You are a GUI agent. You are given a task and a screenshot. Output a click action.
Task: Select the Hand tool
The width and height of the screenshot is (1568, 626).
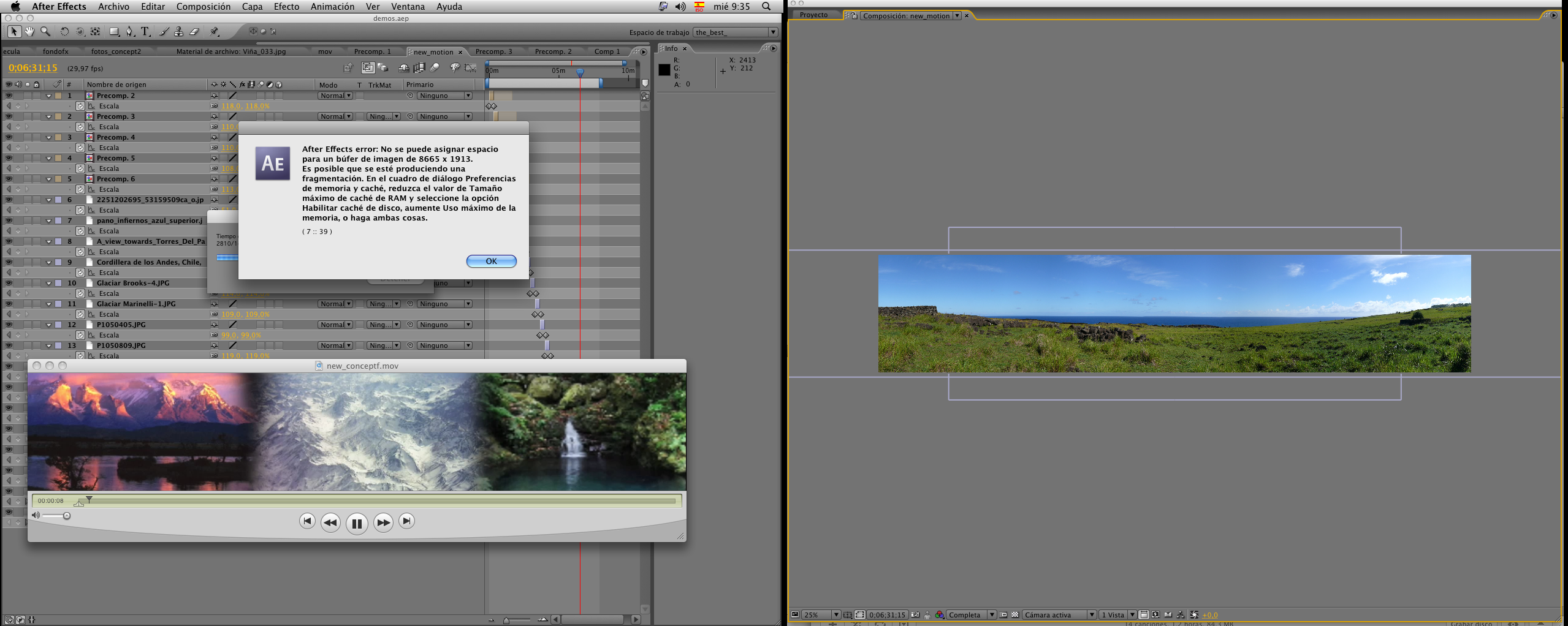point(29,32)
